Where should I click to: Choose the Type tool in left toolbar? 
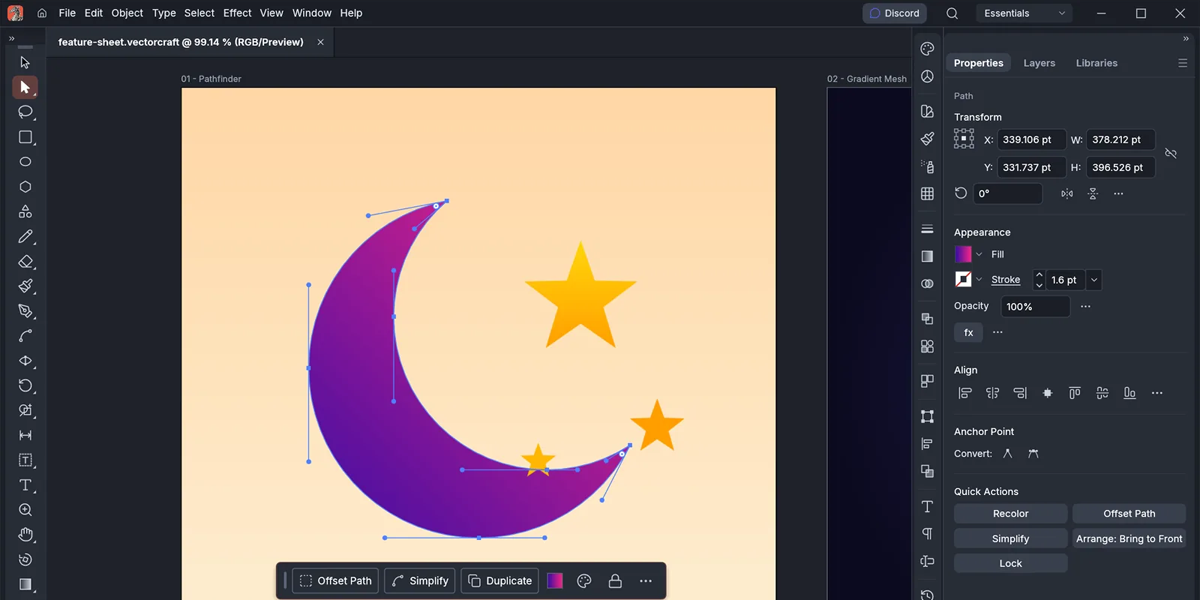pos(25,485)
